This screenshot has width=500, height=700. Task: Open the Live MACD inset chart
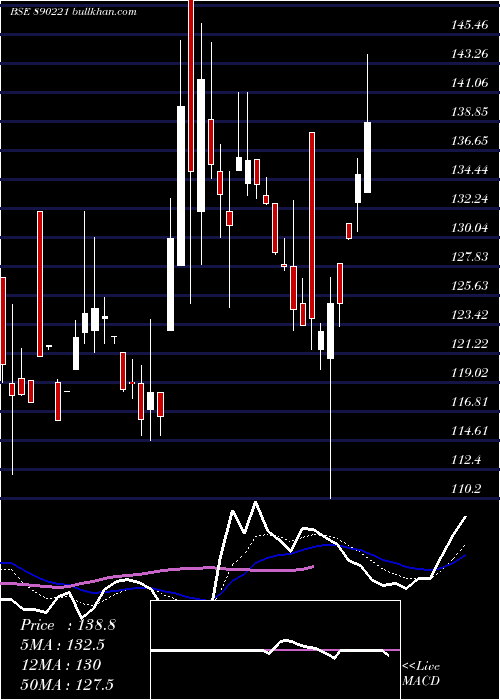pos(275,650)
